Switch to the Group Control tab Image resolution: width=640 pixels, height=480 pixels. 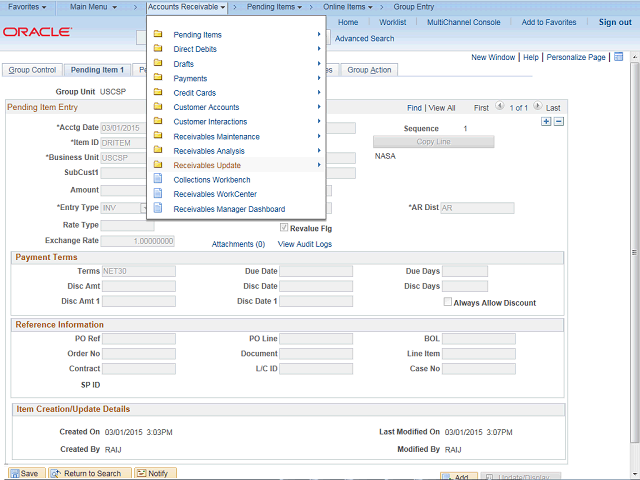pos(32,70)
